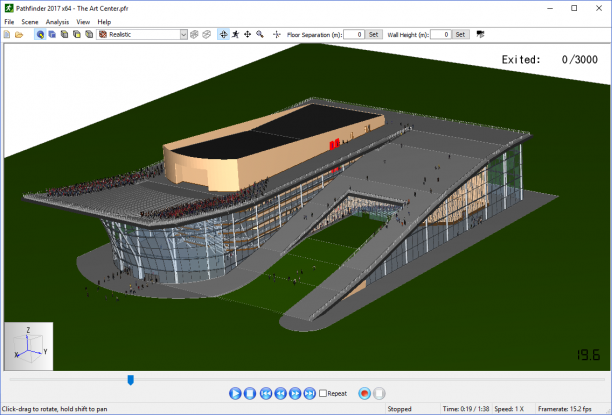
Task: Select the zoom magnifier tool
Action: (x=260, y=35)
